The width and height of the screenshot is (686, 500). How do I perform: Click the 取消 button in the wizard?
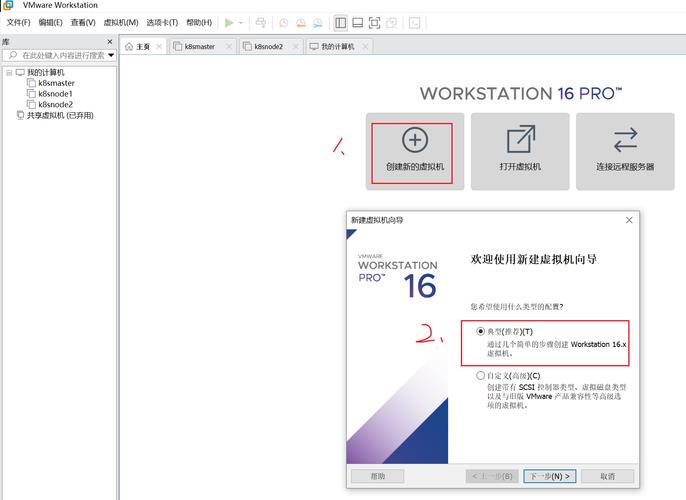click(608, 476)
